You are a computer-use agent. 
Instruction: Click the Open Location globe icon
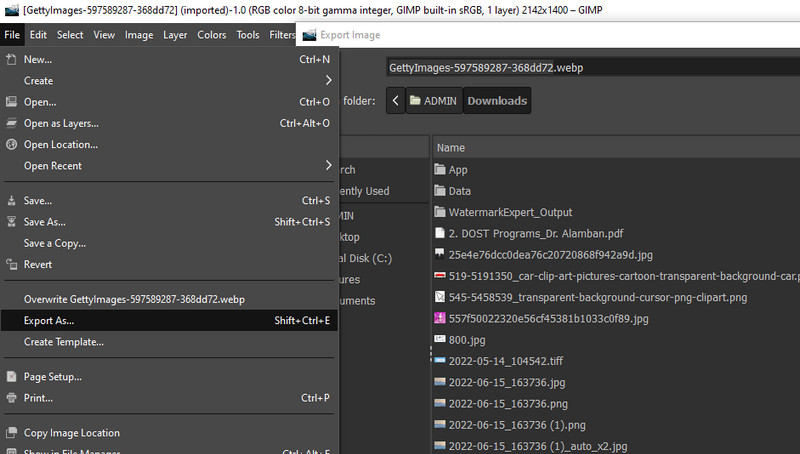12,144
